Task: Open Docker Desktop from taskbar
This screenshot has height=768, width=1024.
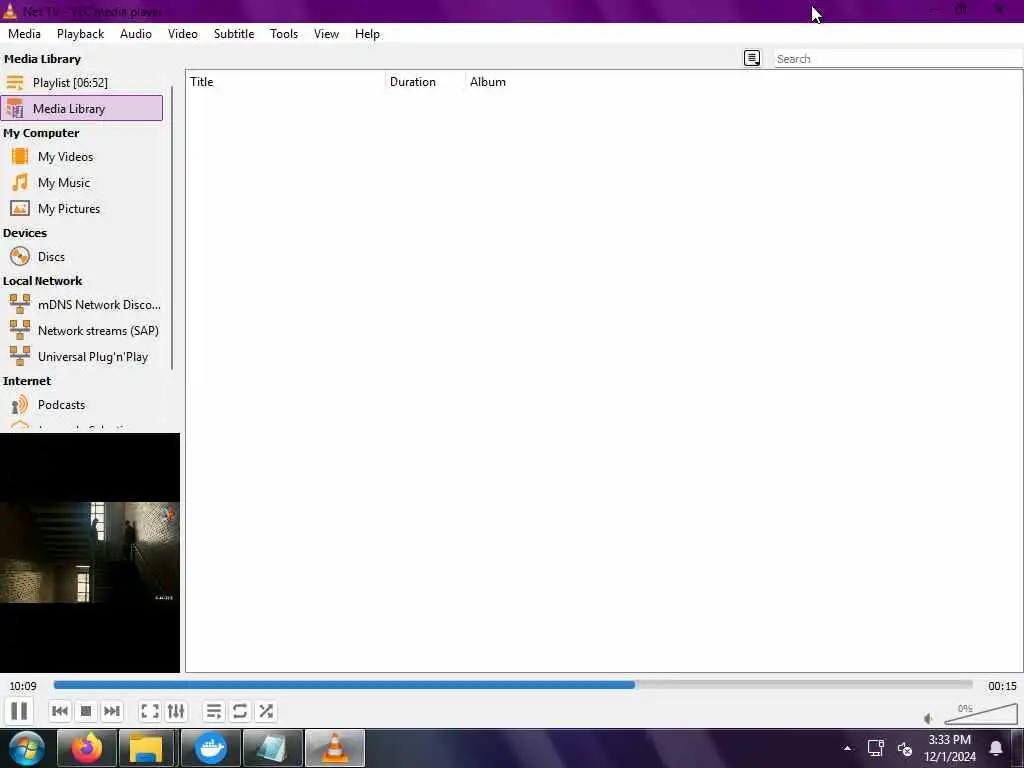Action: click(210, 748)
